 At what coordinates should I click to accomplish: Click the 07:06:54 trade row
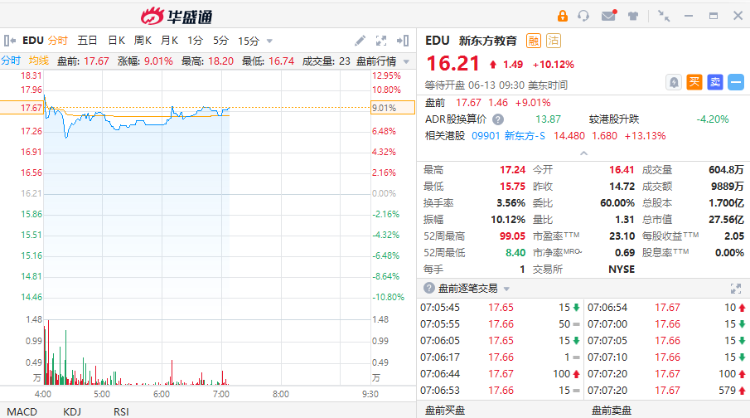tap(666, 308)
